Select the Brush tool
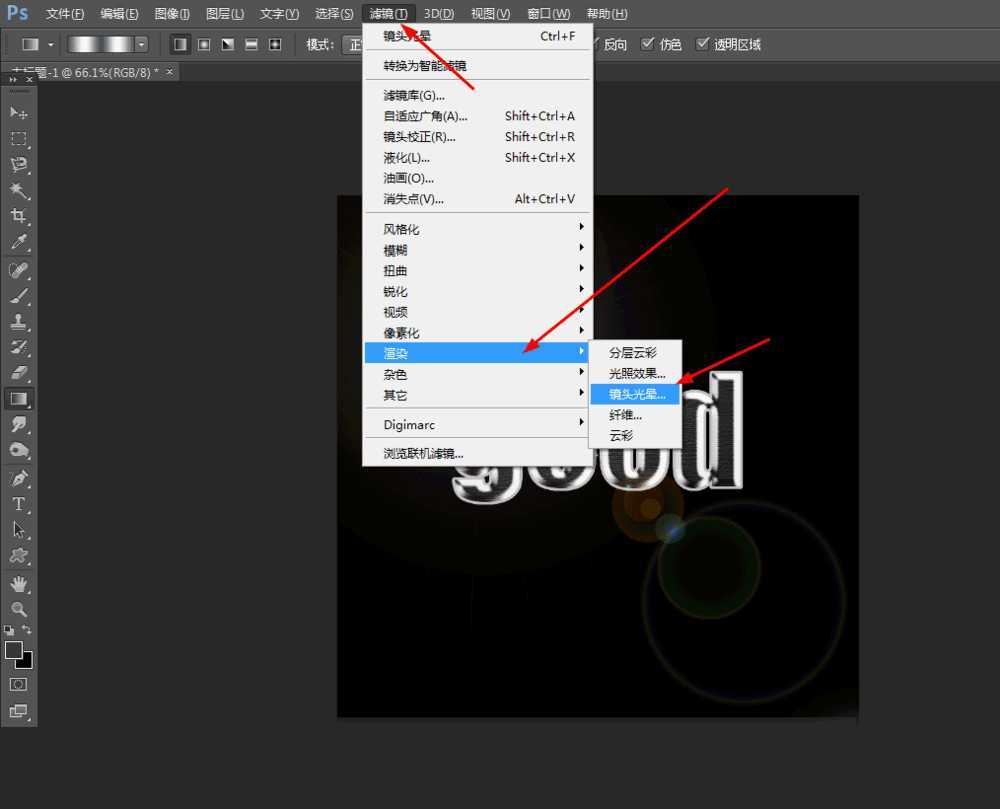 pos(19,295)
